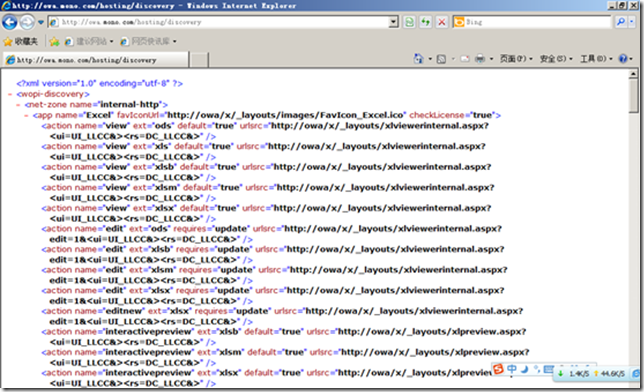The image size is (644, 392).
Task: Stop loading with the red X button
Action: [442, 22]
